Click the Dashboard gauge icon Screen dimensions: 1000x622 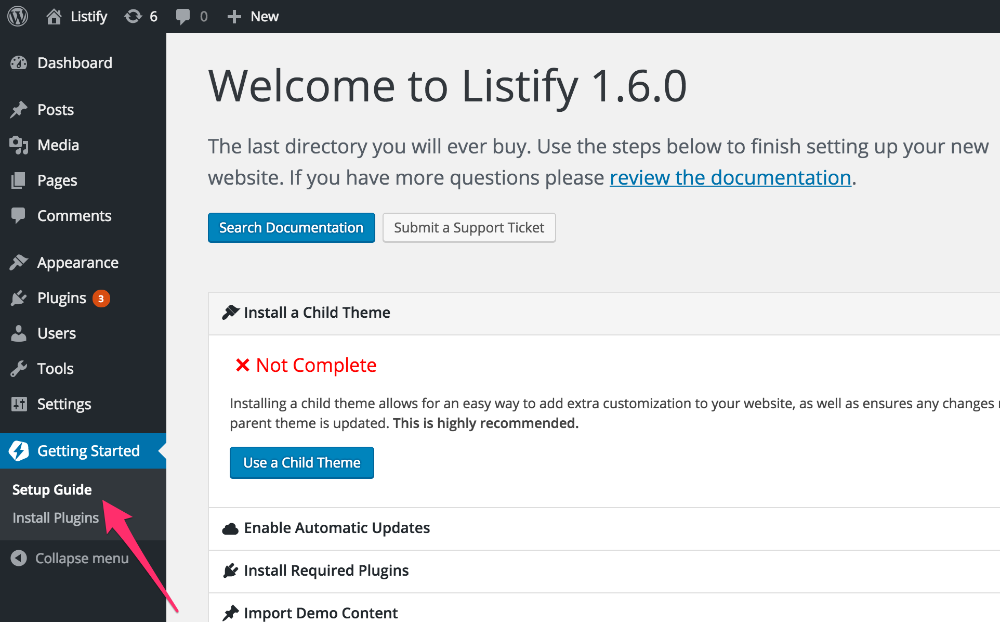pyautogui.click(x=19, y=63)
